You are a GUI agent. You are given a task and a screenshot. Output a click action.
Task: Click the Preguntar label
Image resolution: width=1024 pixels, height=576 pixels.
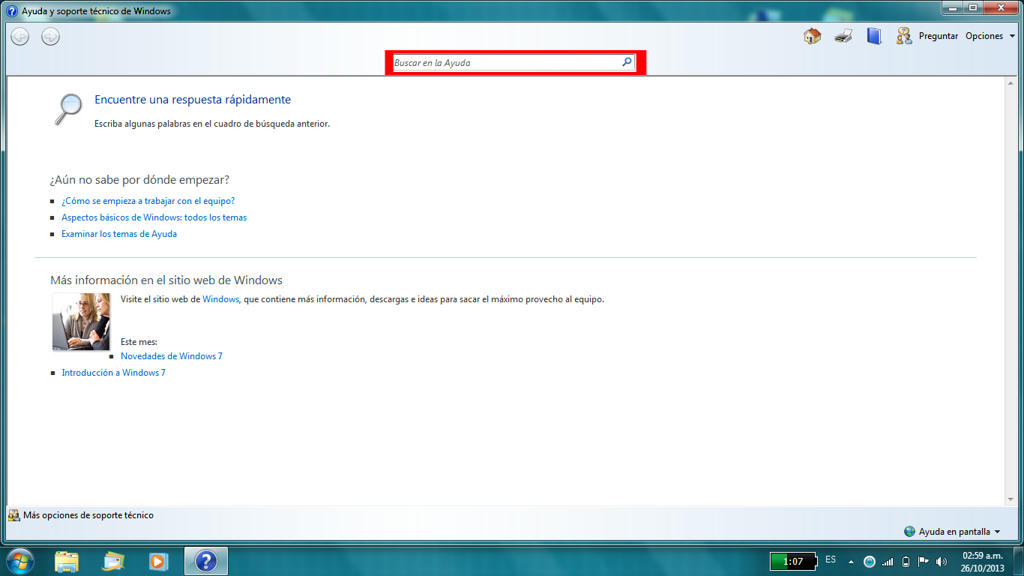pos(938,36)
